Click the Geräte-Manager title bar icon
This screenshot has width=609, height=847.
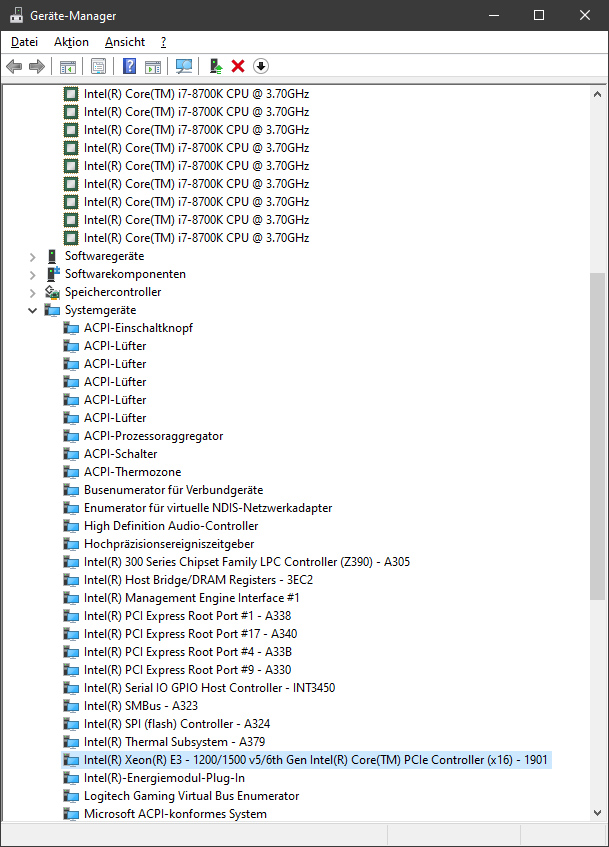pyautogui.click(x=16, y=15)
